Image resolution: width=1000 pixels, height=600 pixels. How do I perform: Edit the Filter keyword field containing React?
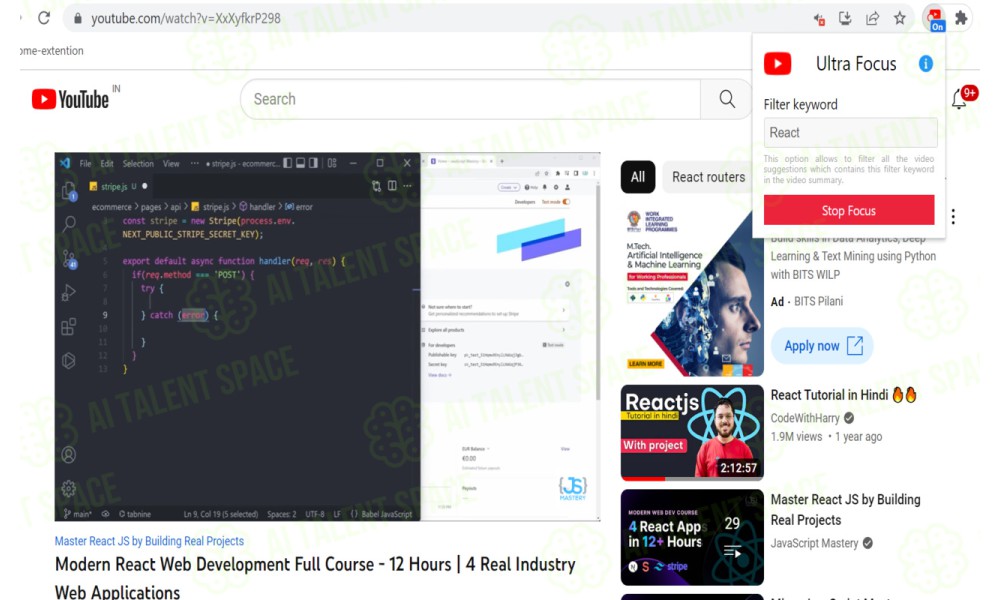tap(851, 133)
